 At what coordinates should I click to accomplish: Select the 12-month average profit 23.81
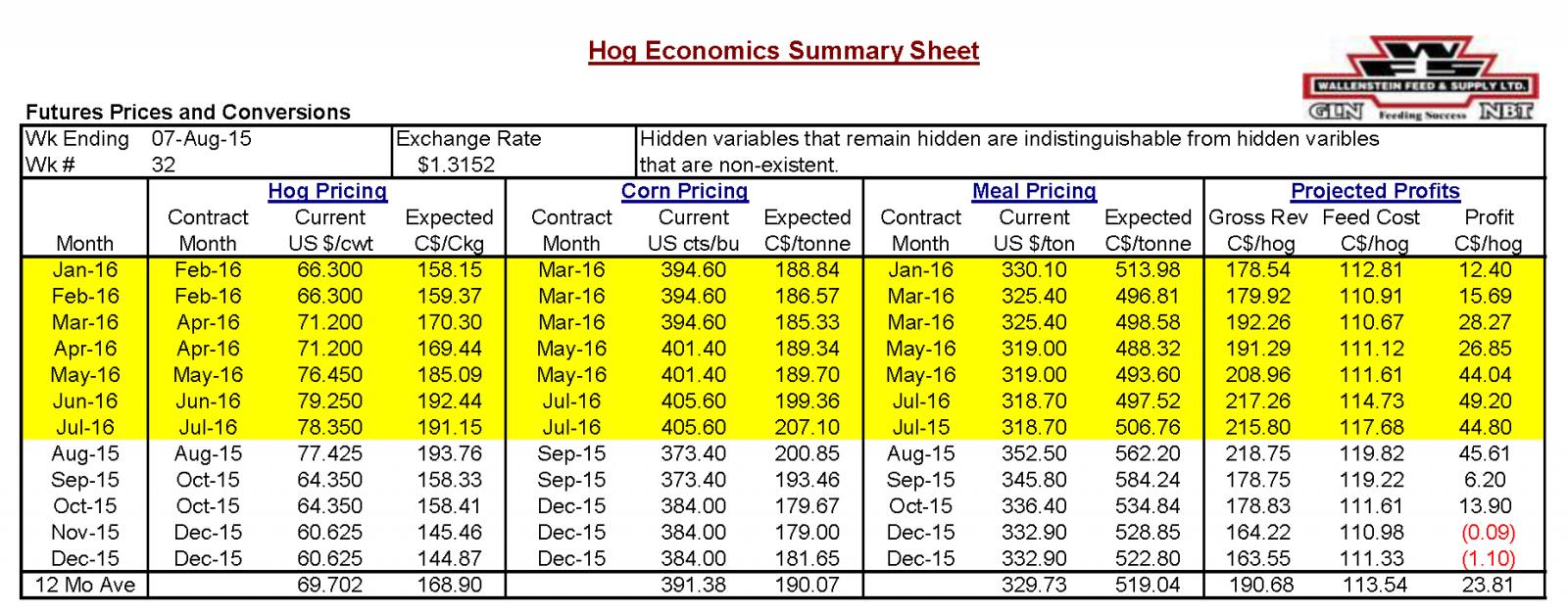1488,586
